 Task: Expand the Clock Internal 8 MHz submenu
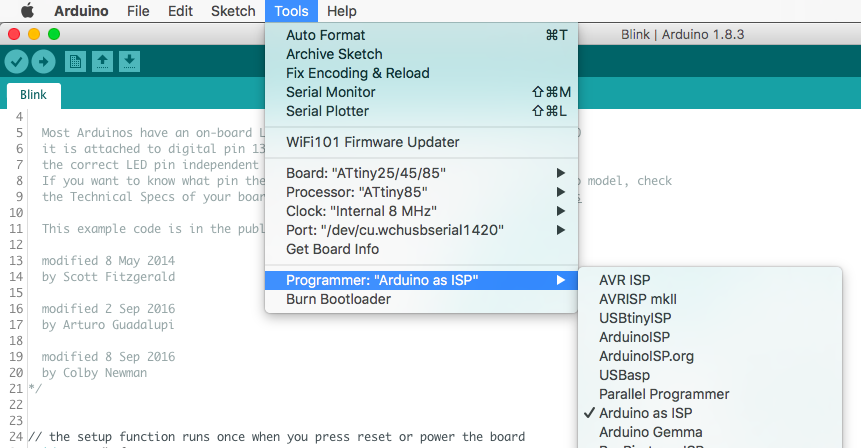click(x=421, y=211)
